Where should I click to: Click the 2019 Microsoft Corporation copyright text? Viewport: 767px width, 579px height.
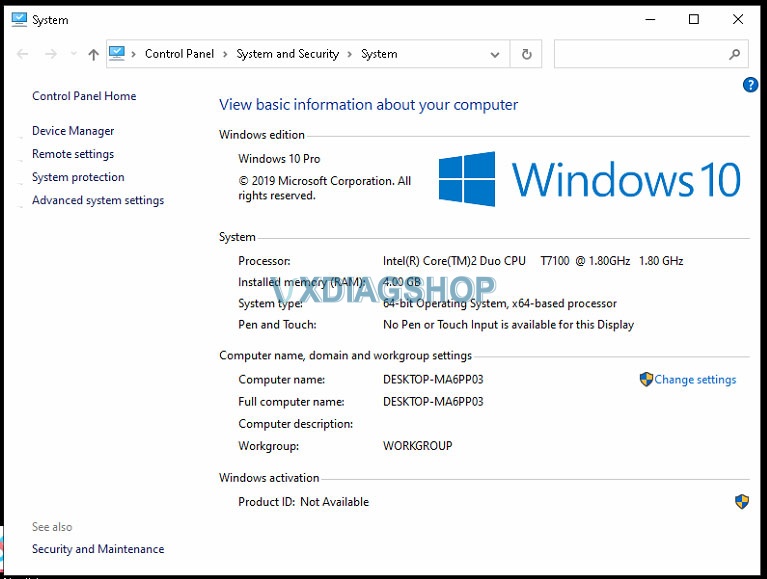point(325,188)
